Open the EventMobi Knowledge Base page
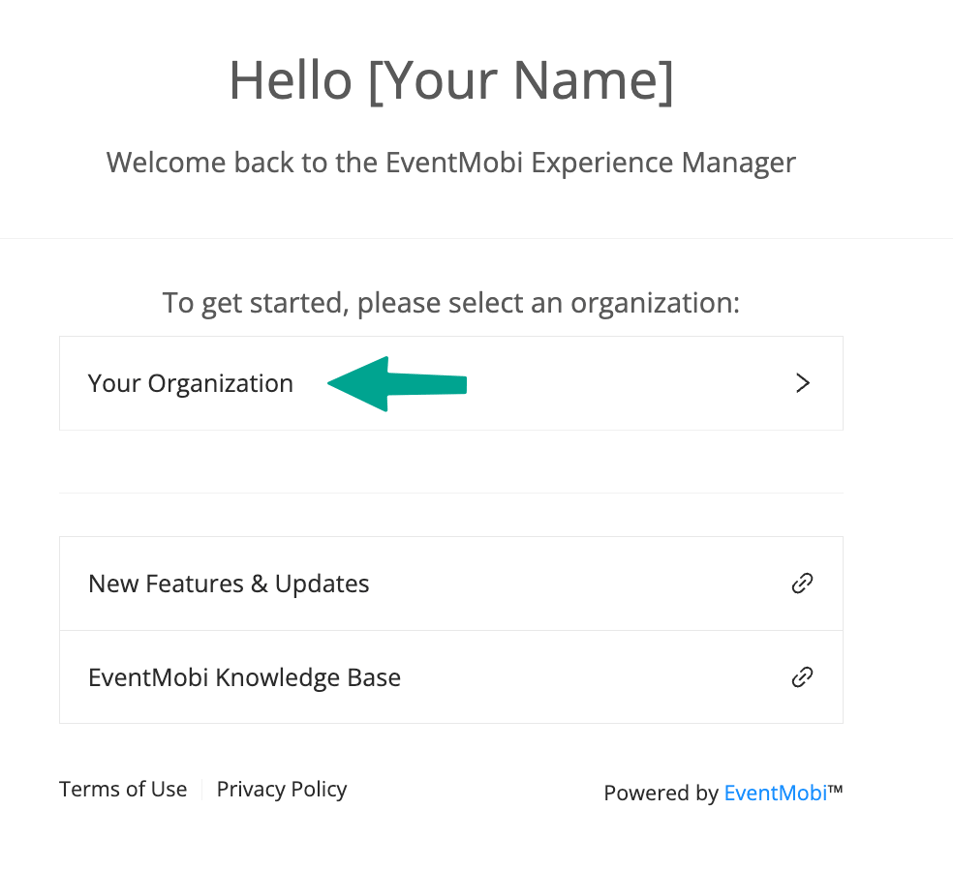This screenshot has width=953, height=869. click(244, 677)
